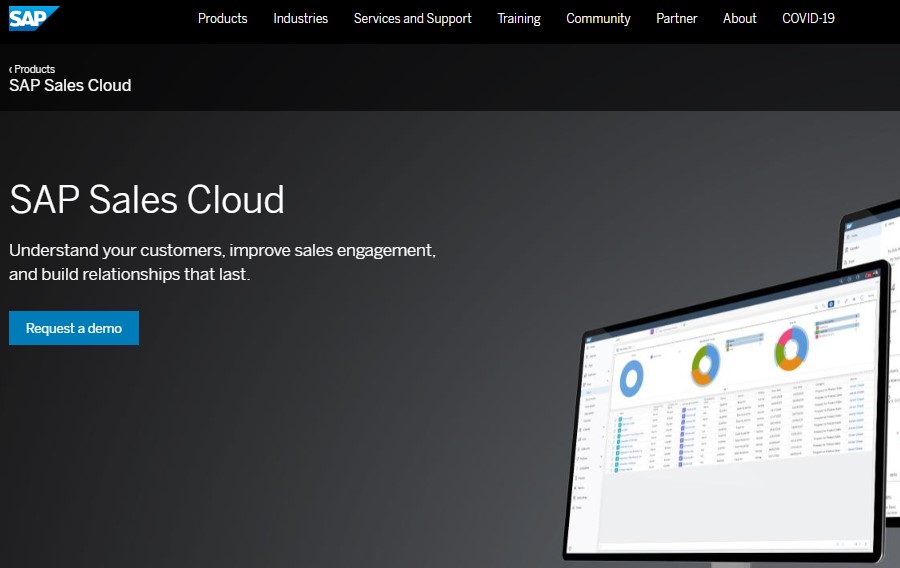Click the SAP logo
The height and width of the screenshot is (568, 900).
pyautogui.click(x=34, y=18)
